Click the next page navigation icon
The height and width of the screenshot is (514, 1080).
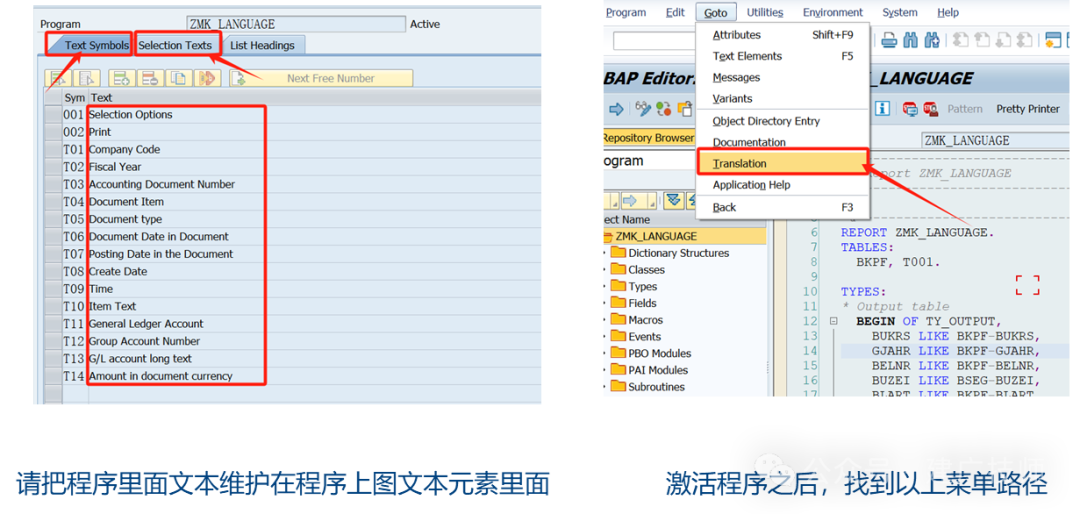pos(1004,40)
